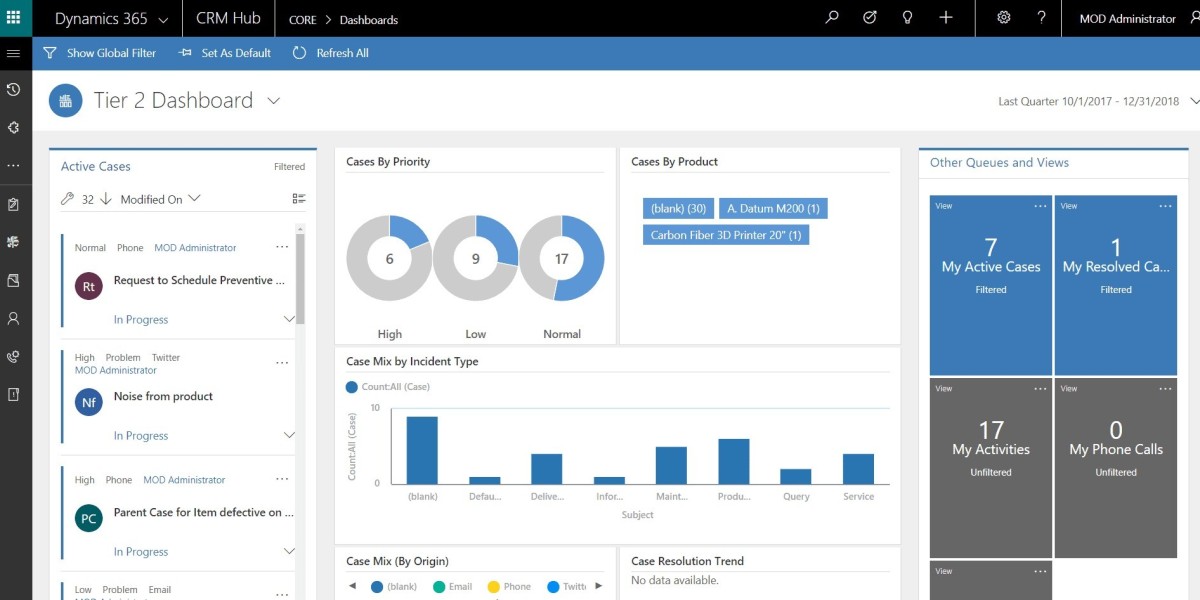Toggle the Twitter origin legend entry
1200x600 pixels.
coord(567,587)
